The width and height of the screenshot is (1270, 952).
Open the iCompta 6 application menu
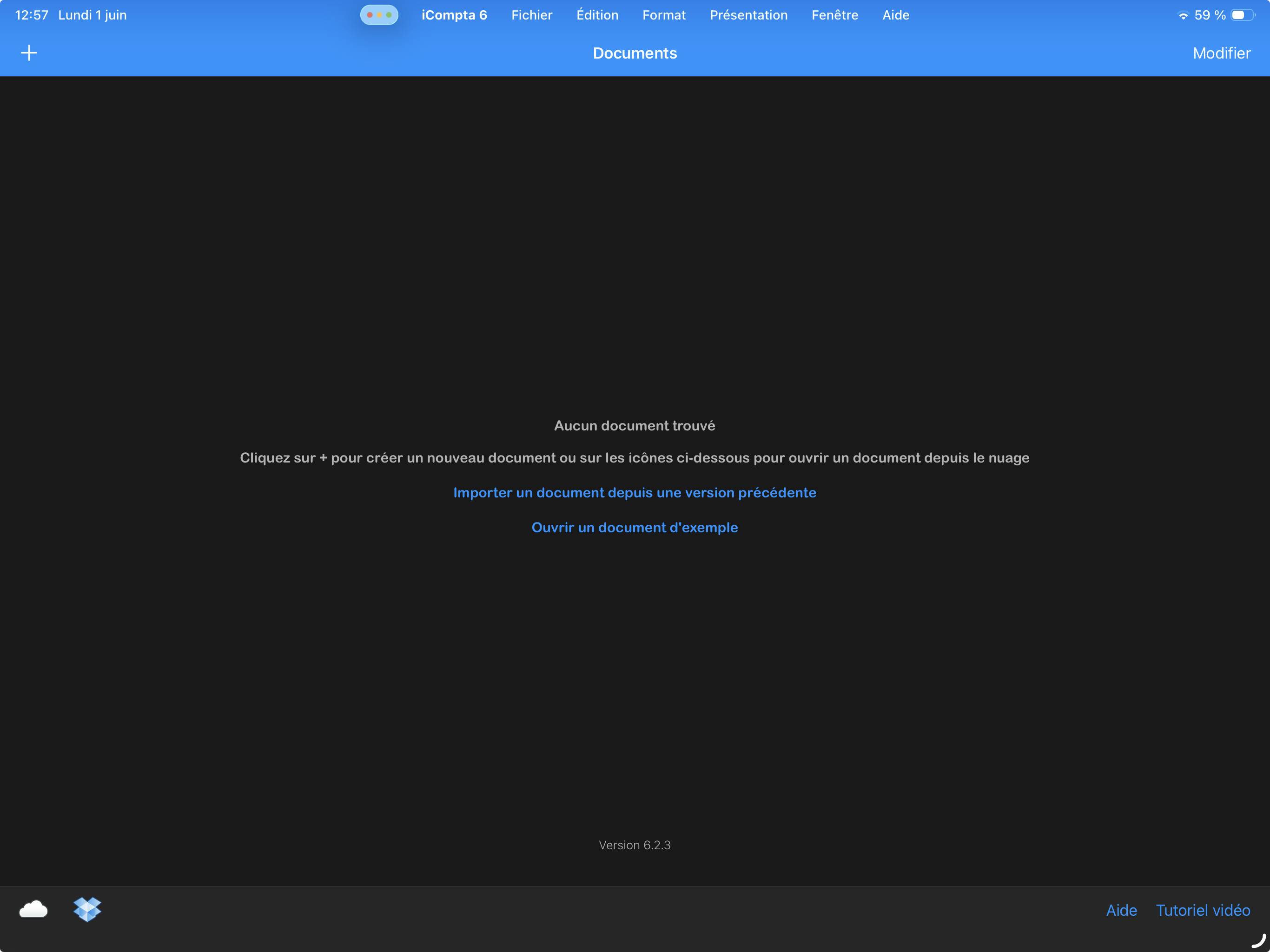pyautogui.click(x=454, y=15)
